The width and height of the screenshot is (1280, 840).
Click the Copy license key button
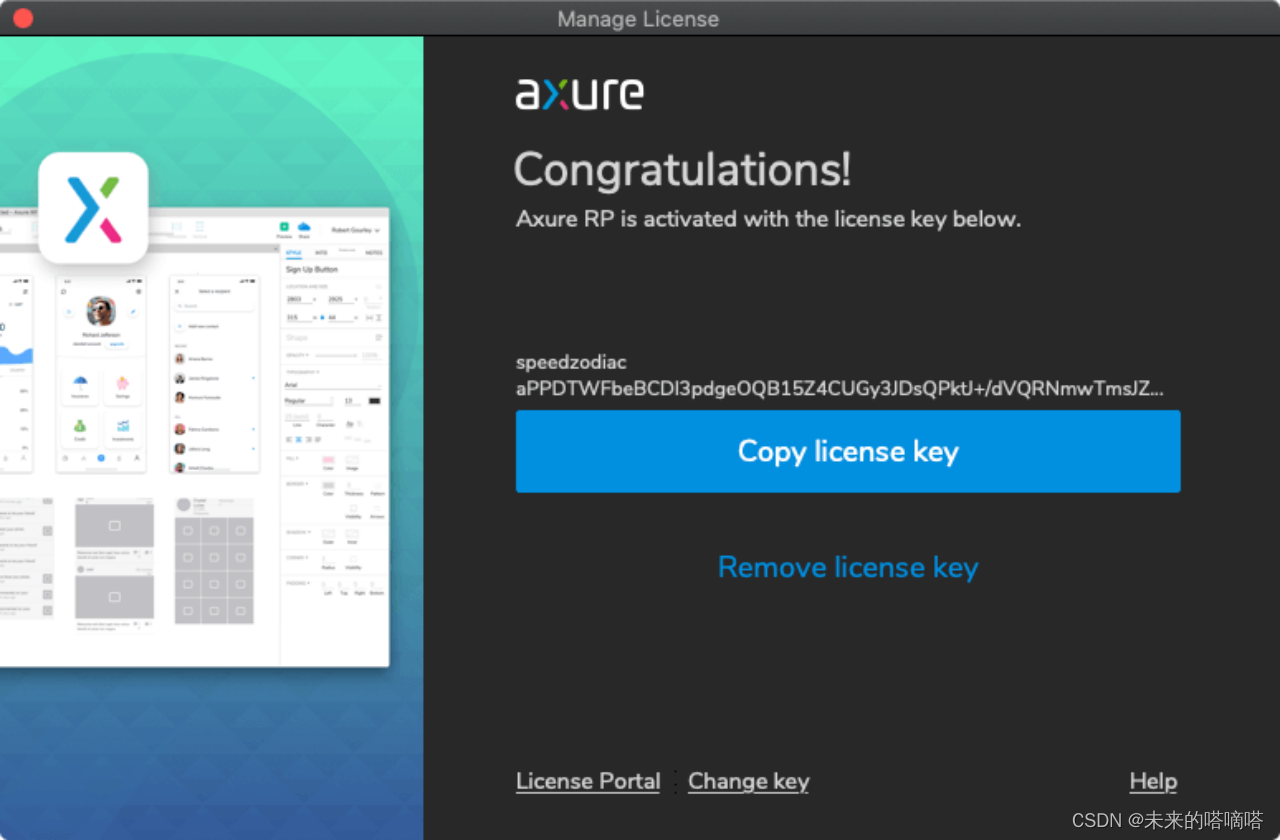coord(848,451)
